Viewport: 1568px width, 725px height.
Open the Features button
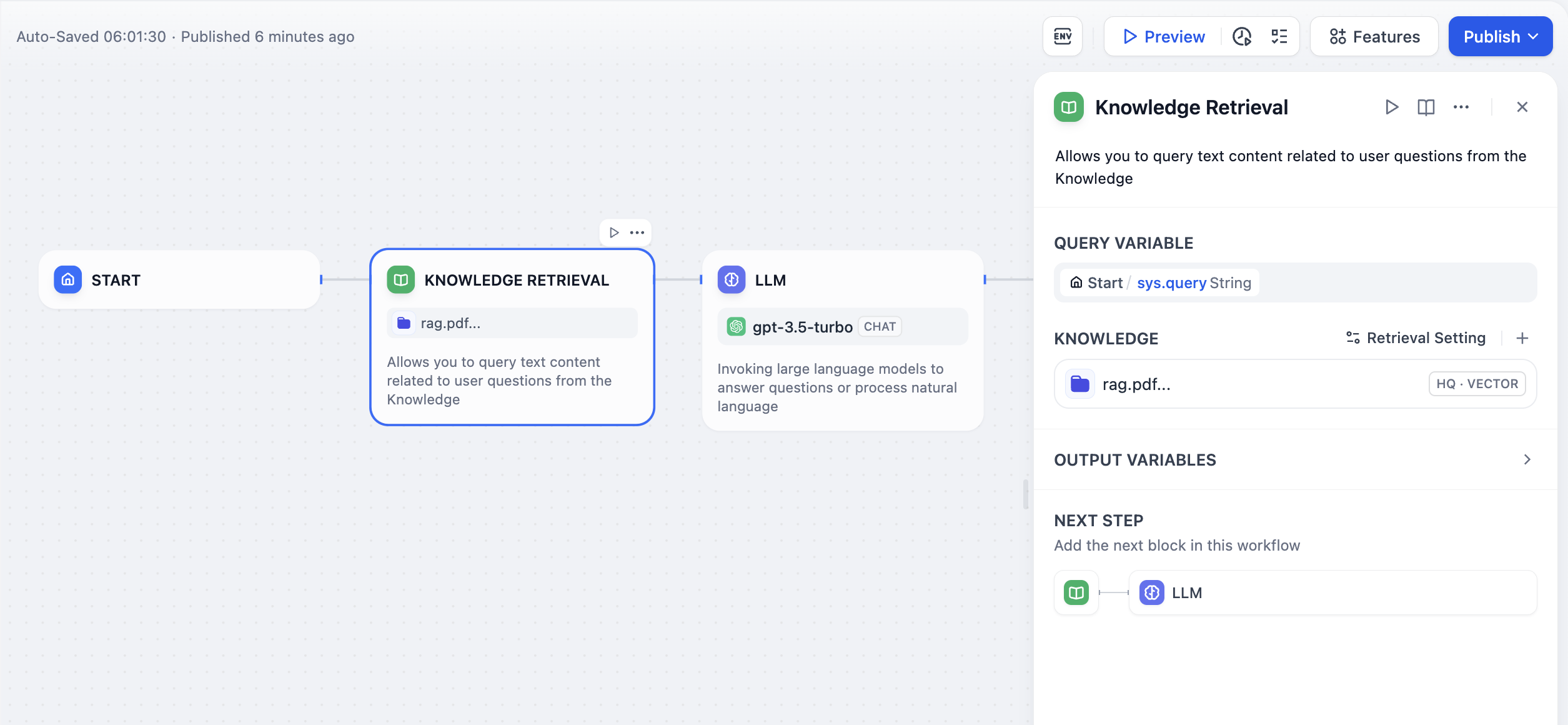1374,36
